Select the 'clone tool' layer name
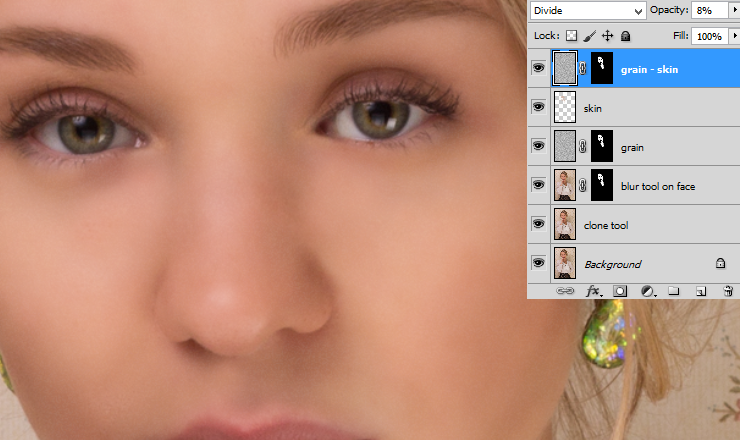 tap(606, 226)
